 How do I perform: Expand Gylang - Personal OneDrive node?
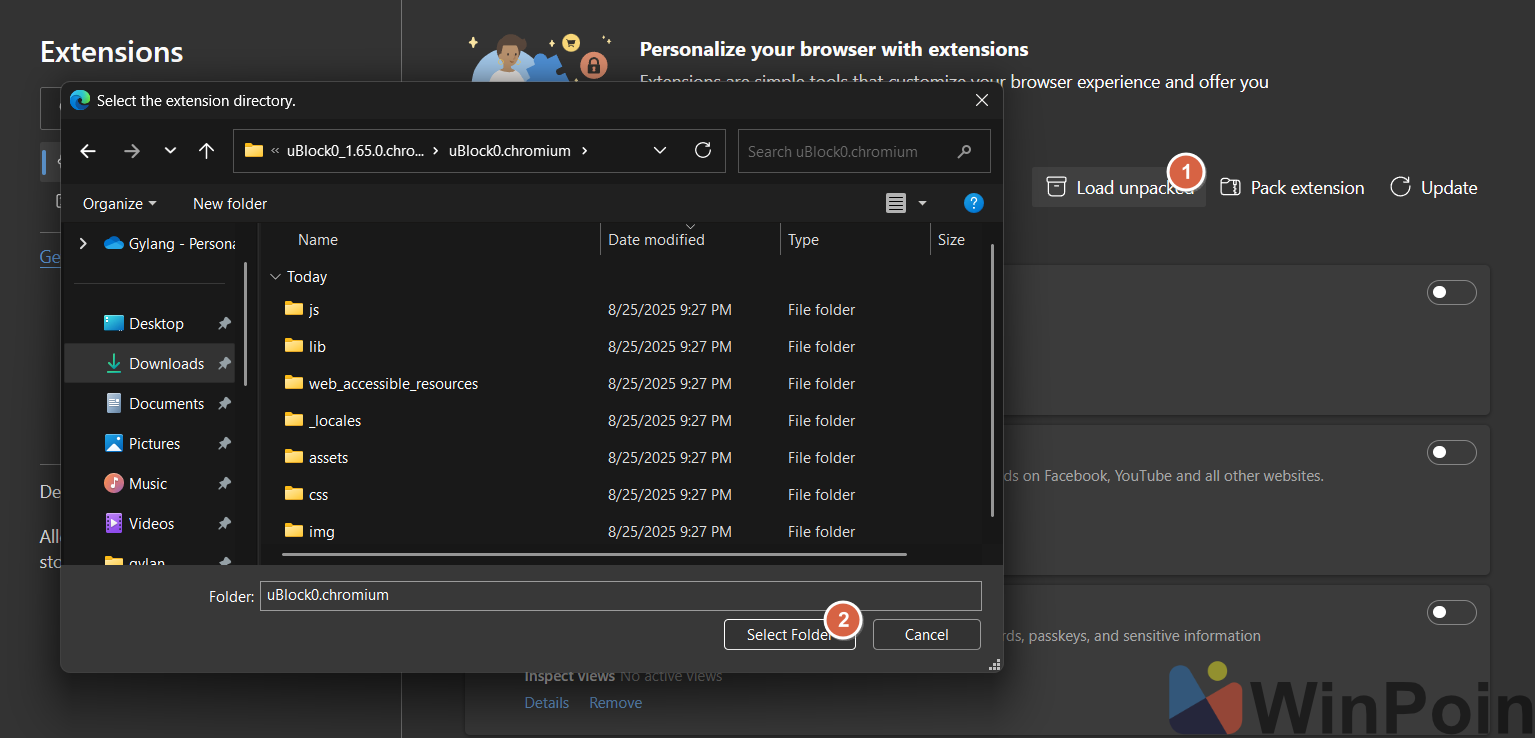(x=83, y=243)
